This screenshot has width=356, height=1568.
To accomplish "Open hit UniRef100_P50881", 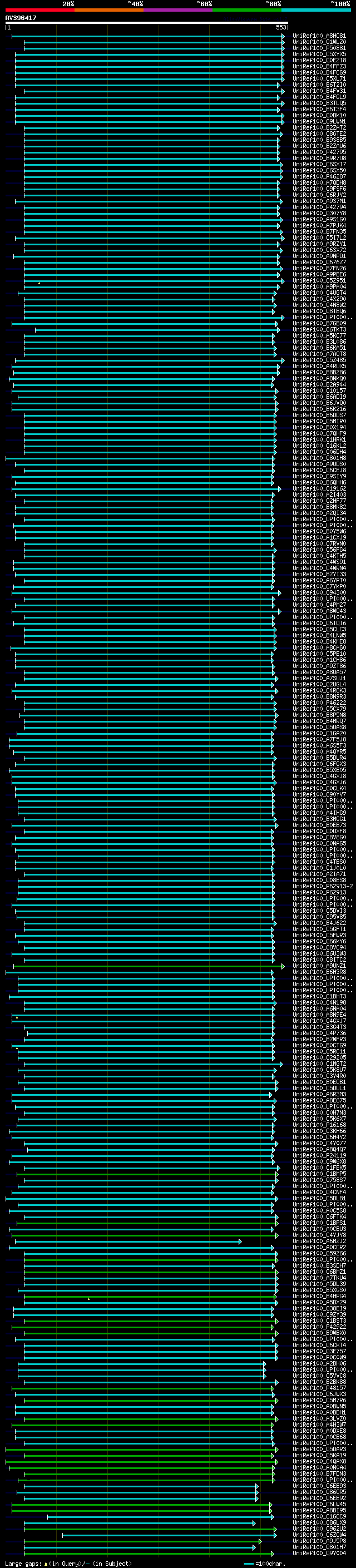I will click(319, 48).
